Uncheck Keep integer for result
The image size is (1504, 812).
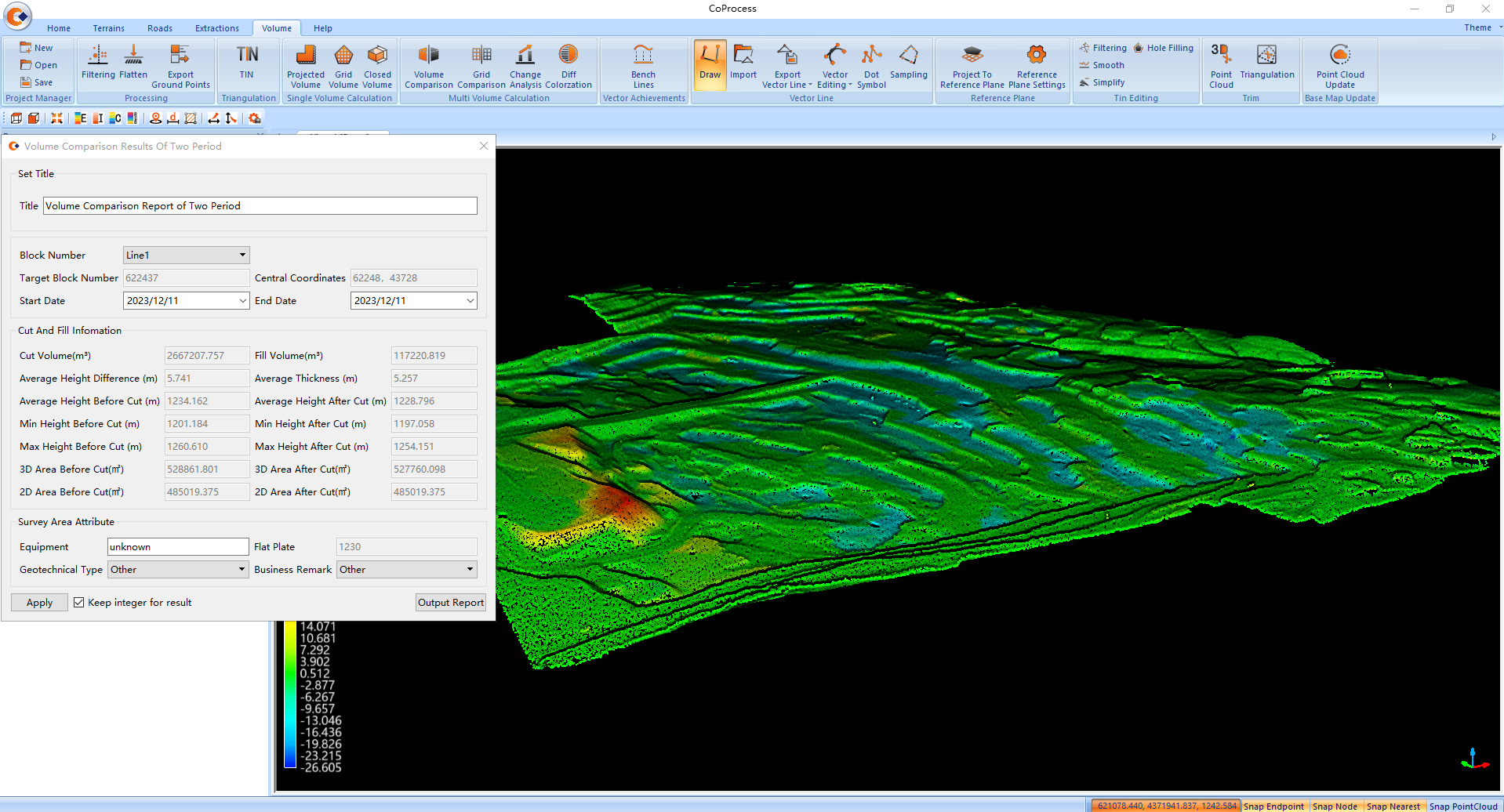pyautogui.click(x=79, y=602)
